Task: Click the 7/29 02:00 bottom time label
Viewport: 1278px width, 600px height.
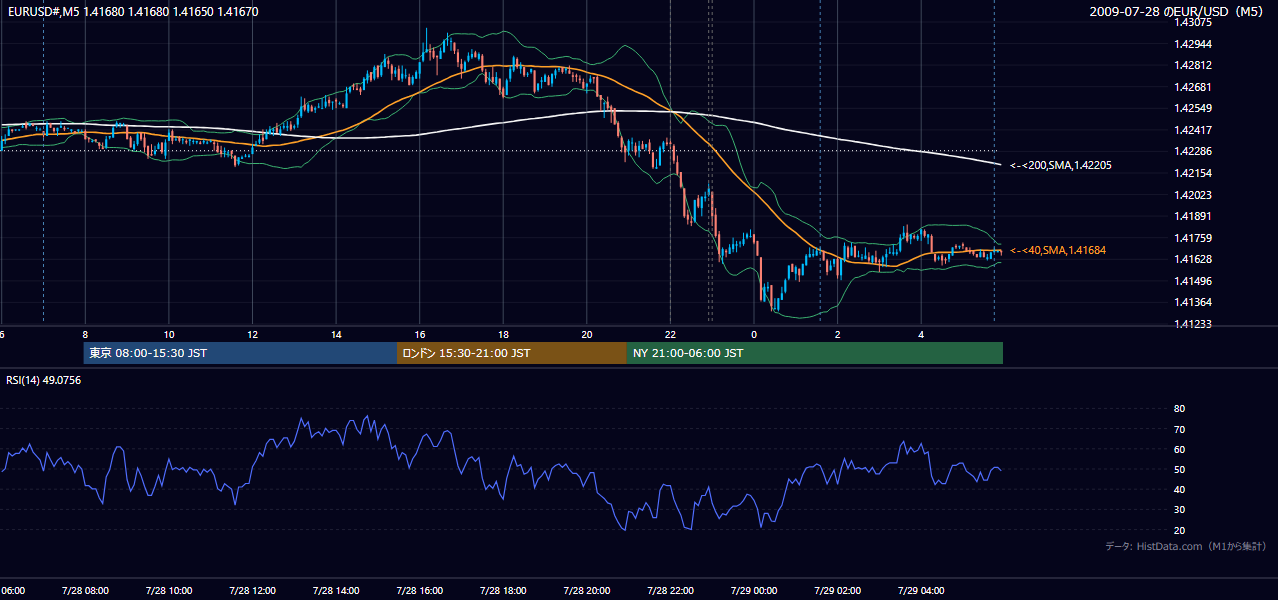Action: pos(838,591)
